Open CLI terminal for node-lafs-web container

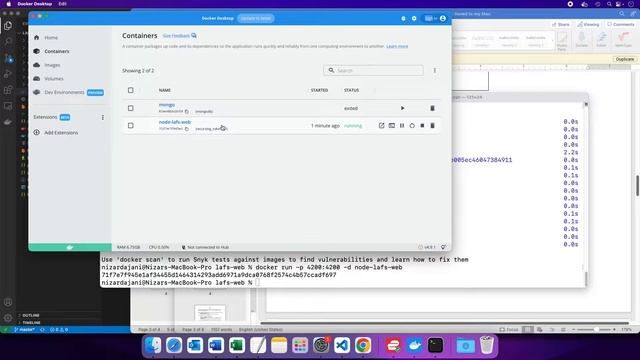[x=392, y=126]
